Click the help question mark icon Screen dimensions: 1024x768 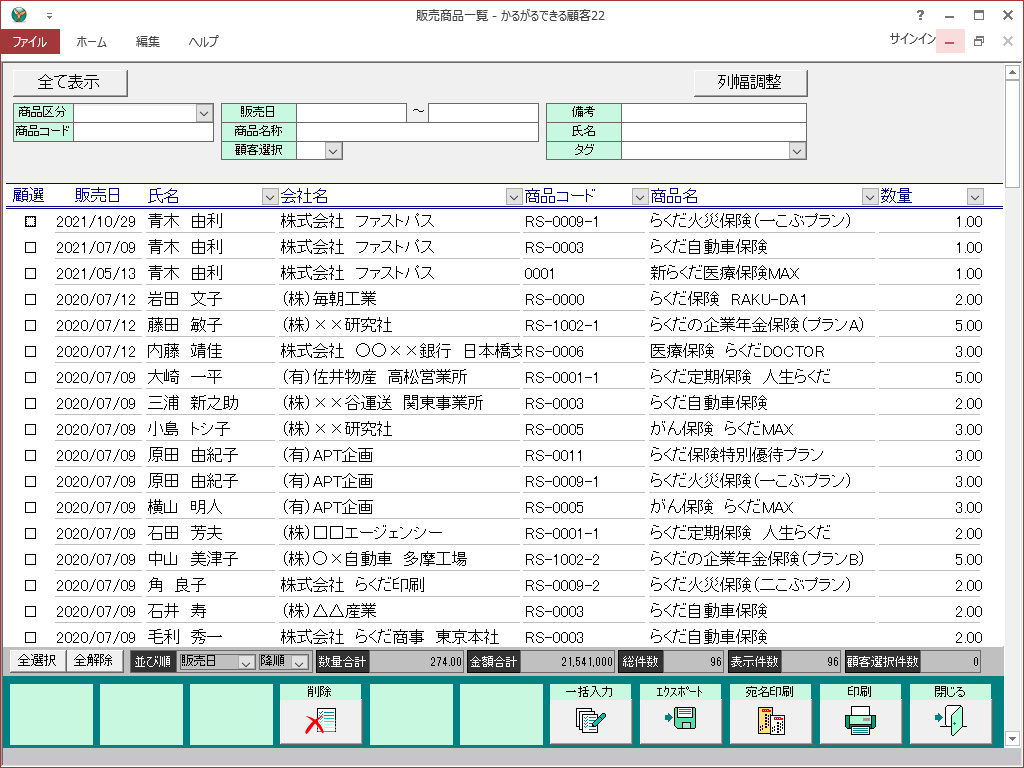[x=920, y=15]
